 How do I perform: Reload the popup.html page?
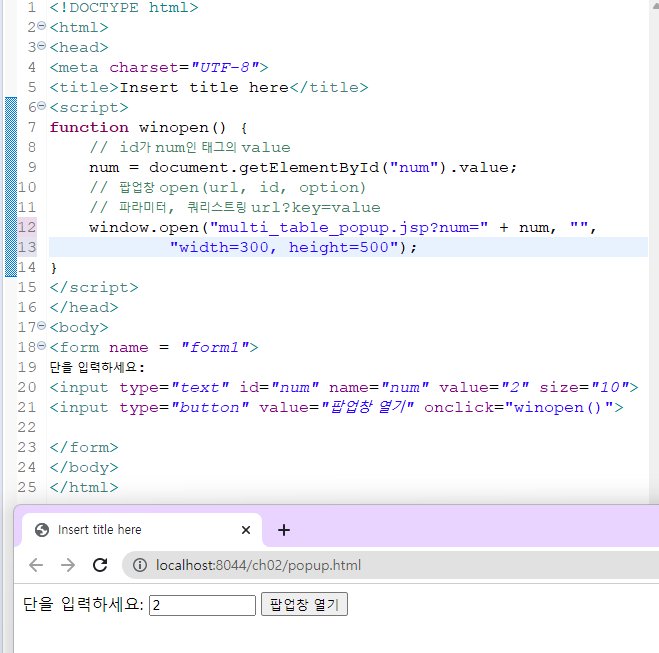coord(100,565)
